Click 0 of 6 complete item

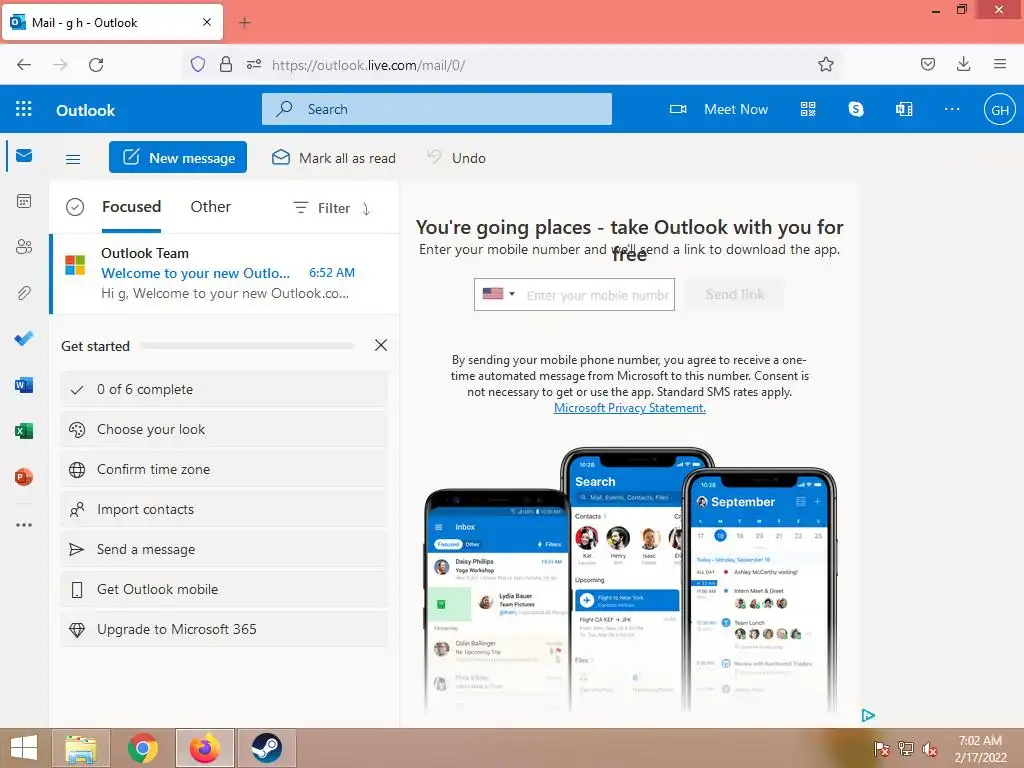(x=224, y=389)
